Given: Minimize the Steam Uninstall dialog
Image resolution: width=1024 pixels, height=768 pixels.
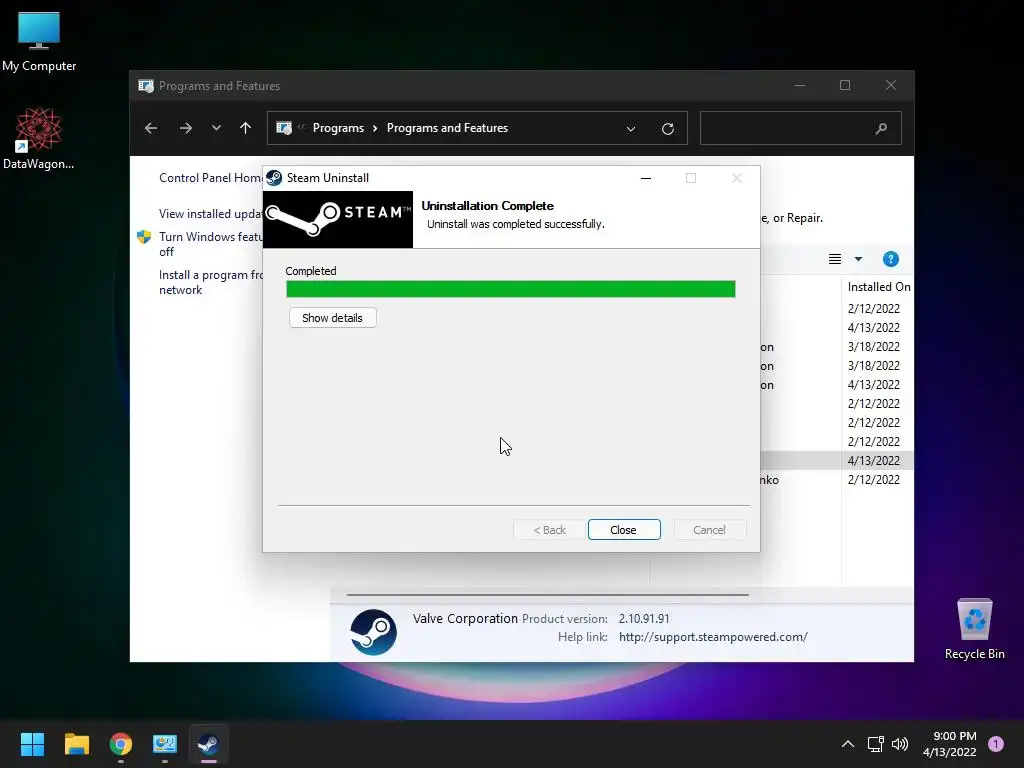Looking at the screenshot, I should click(x=646, y=178).
